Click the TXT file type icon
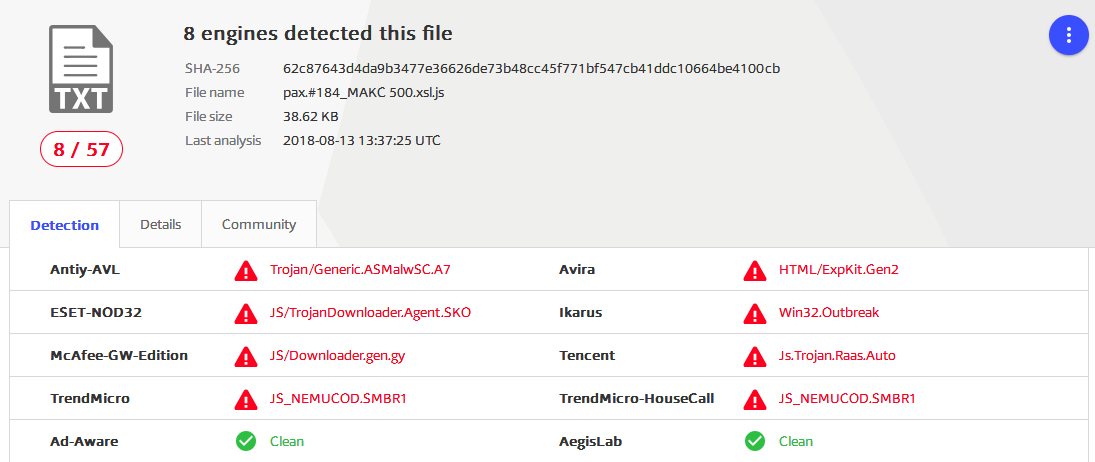The width and height of the screenshot is (1095, 462). point(81,68)
